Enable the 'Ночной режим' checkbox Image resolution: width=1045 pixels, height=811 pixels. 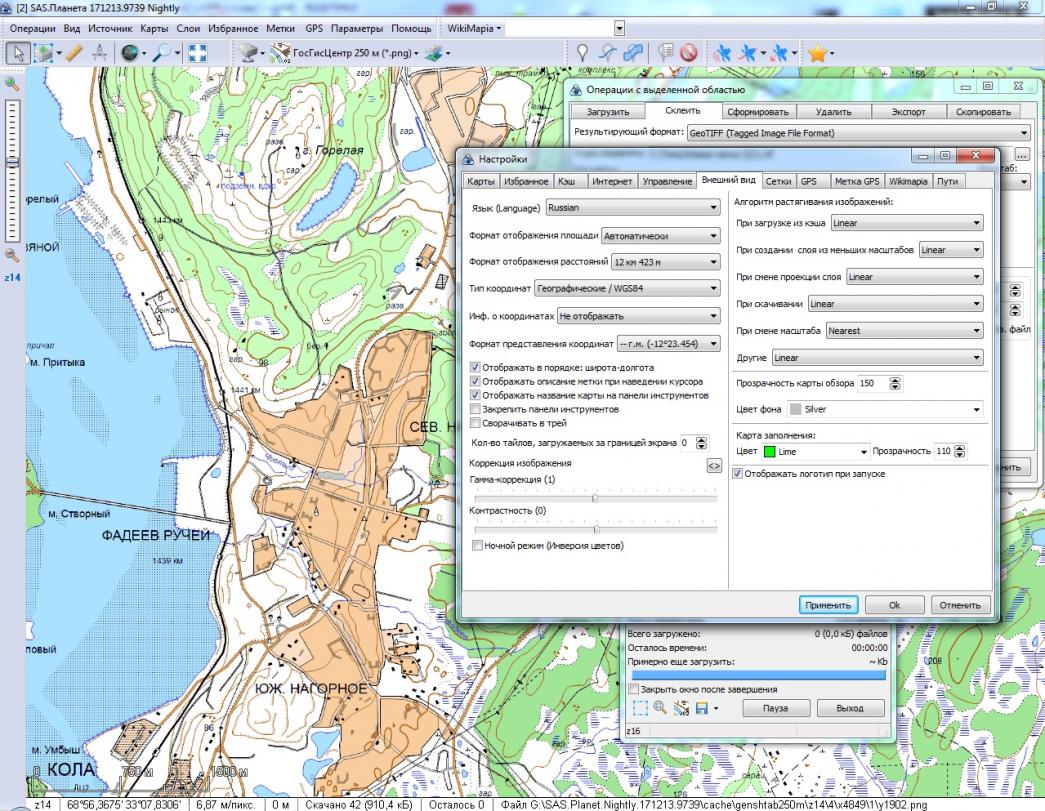[x=476, y=546]
